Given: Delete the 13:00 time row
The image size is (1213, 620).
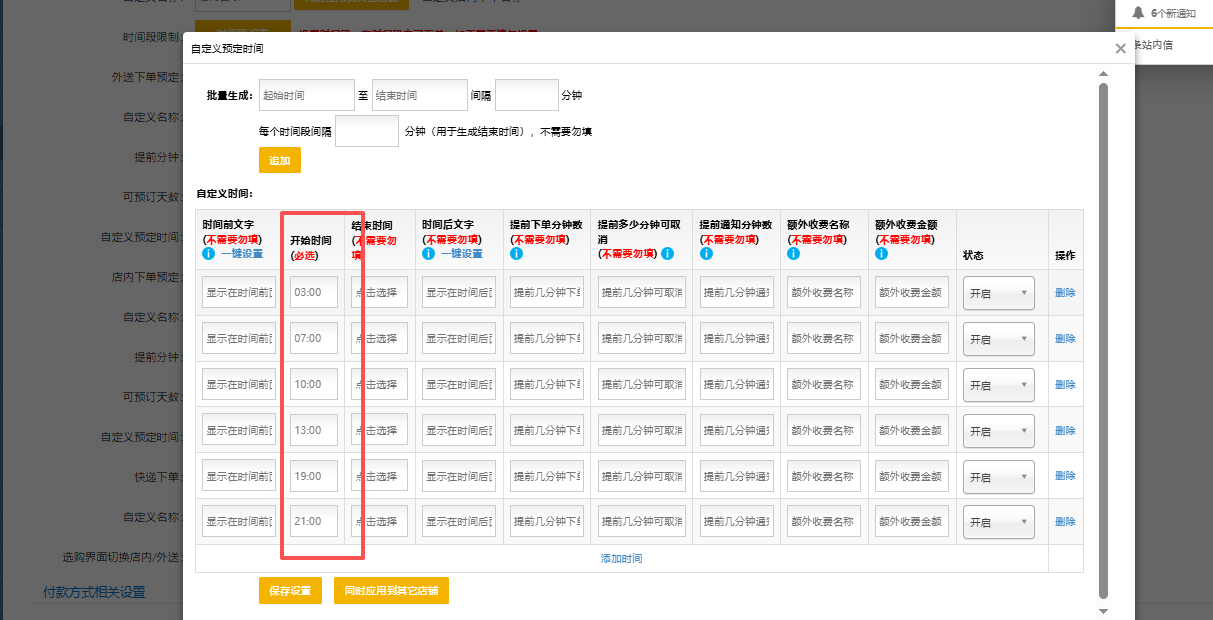Looking at the screenshot, I should pyautogui.click(x=1065, y=430).
